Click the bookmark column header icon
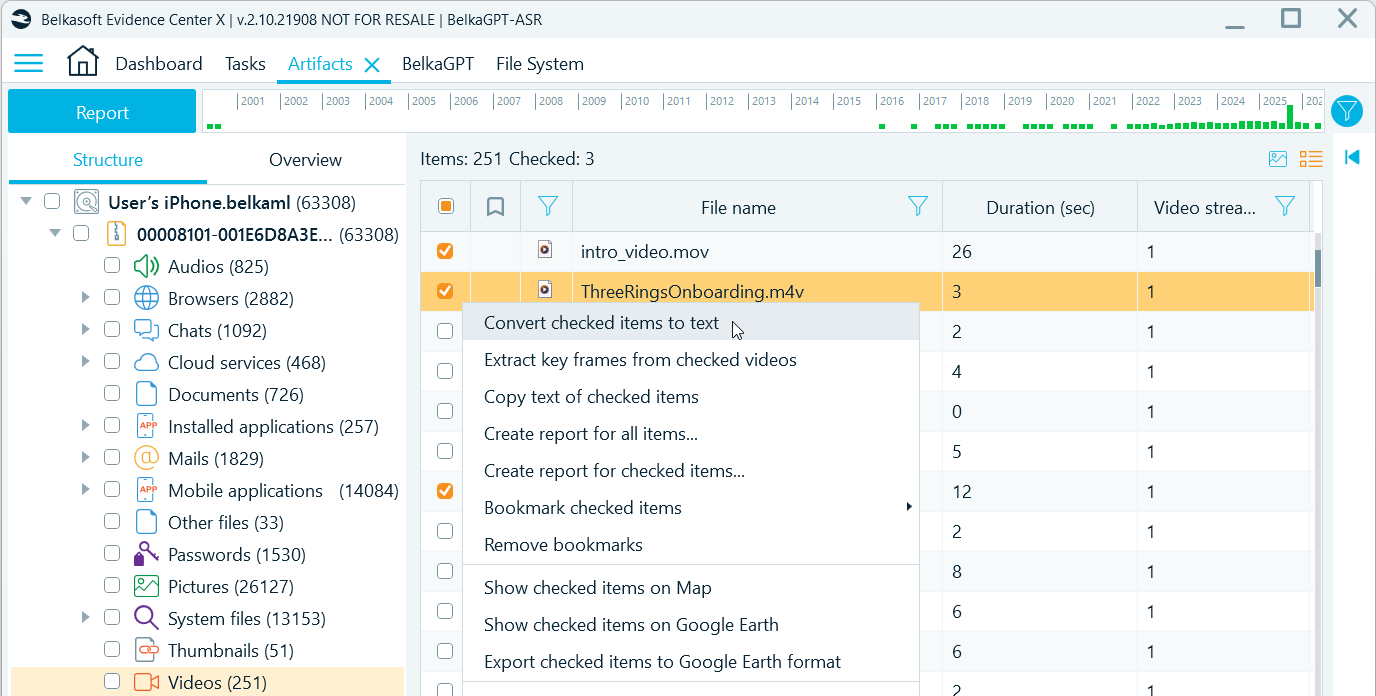The height and width of the screenshot is (696, 1376). point(495,207)
